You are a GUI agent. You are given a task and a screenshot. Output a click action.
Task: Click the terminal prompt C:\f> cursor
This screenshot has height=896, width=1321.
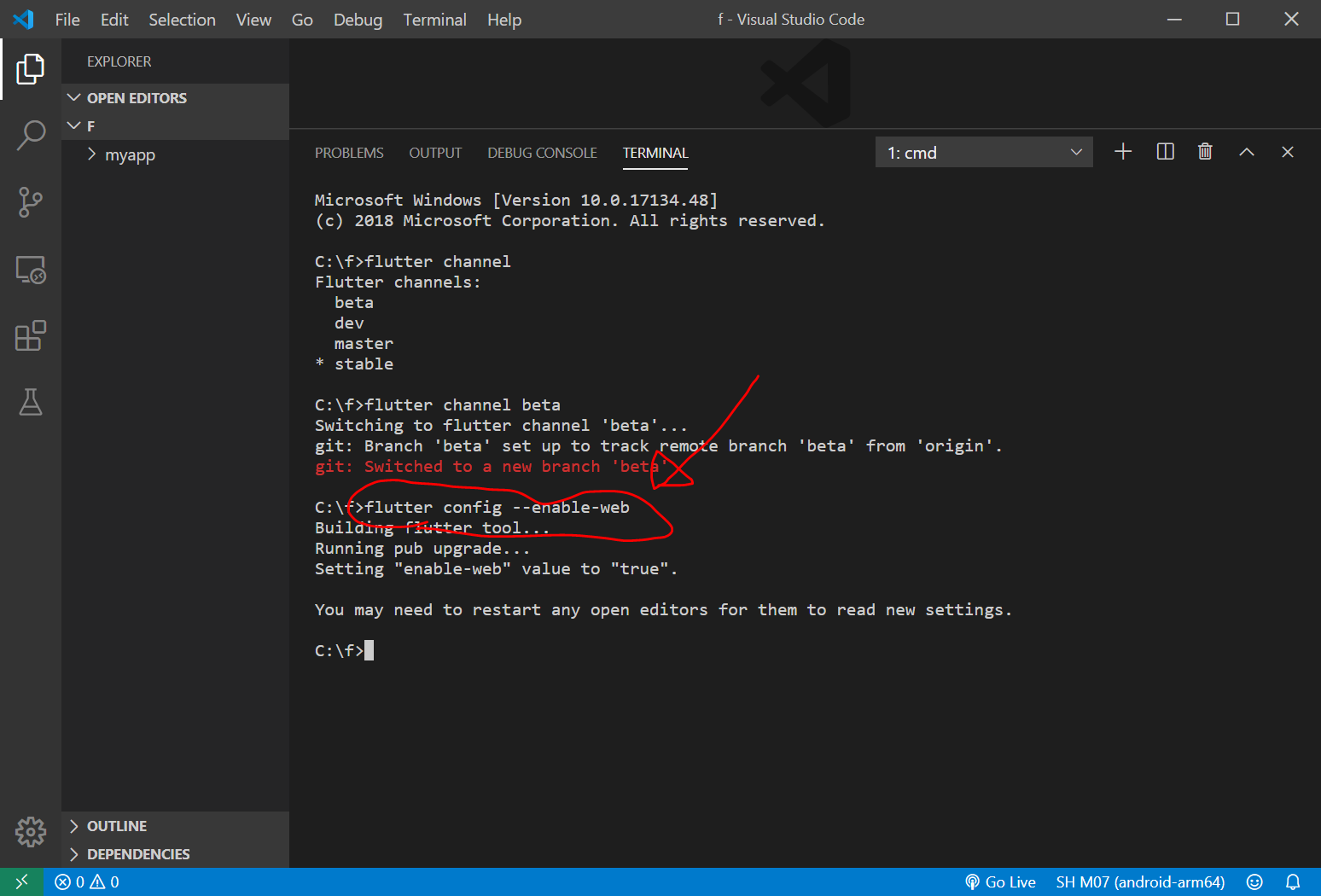click(369, 650)
